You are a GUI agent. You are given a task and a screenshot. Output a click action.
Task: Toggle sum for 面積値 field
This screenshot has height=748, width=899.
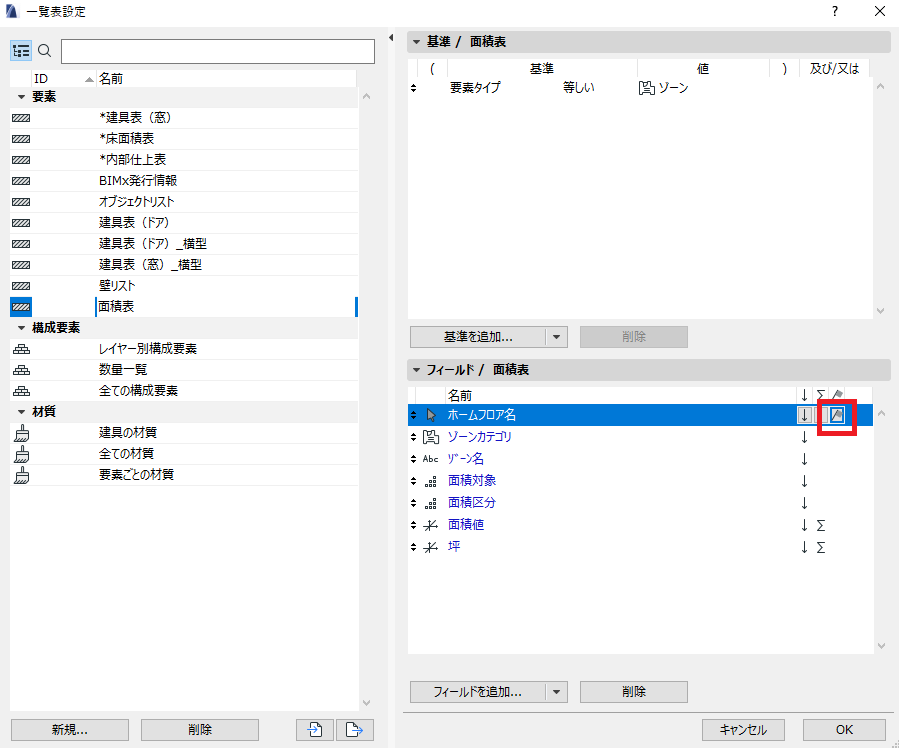(820, 525)
